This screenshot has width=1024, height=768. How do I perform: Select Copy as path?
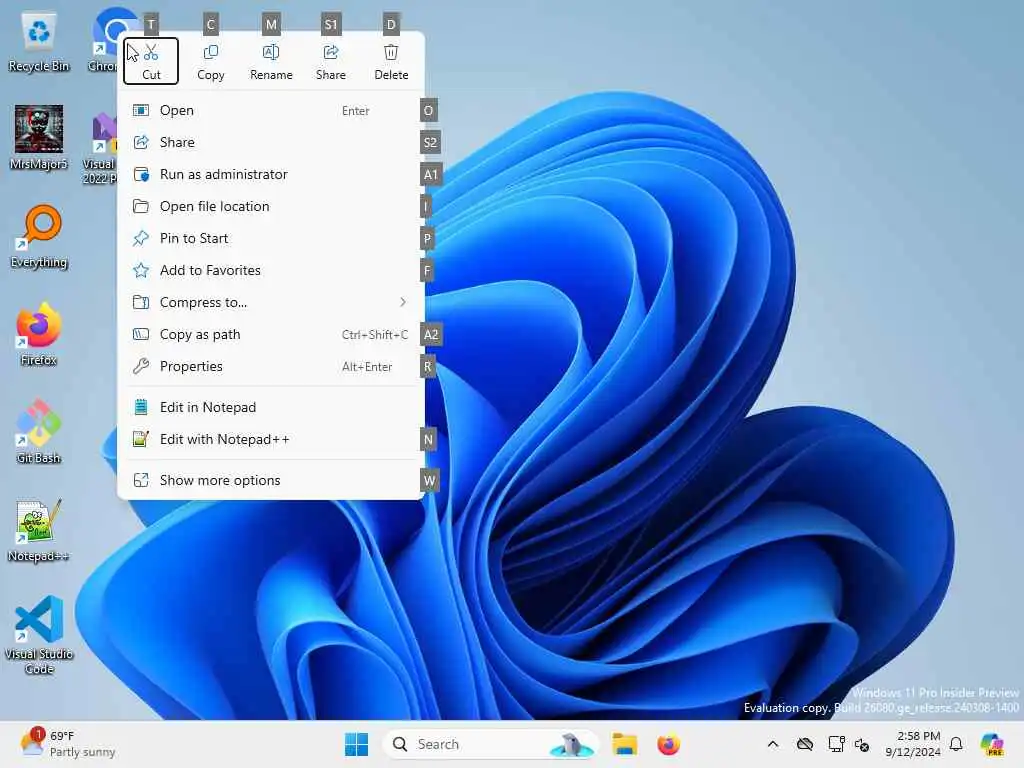(x=271, y=334)
